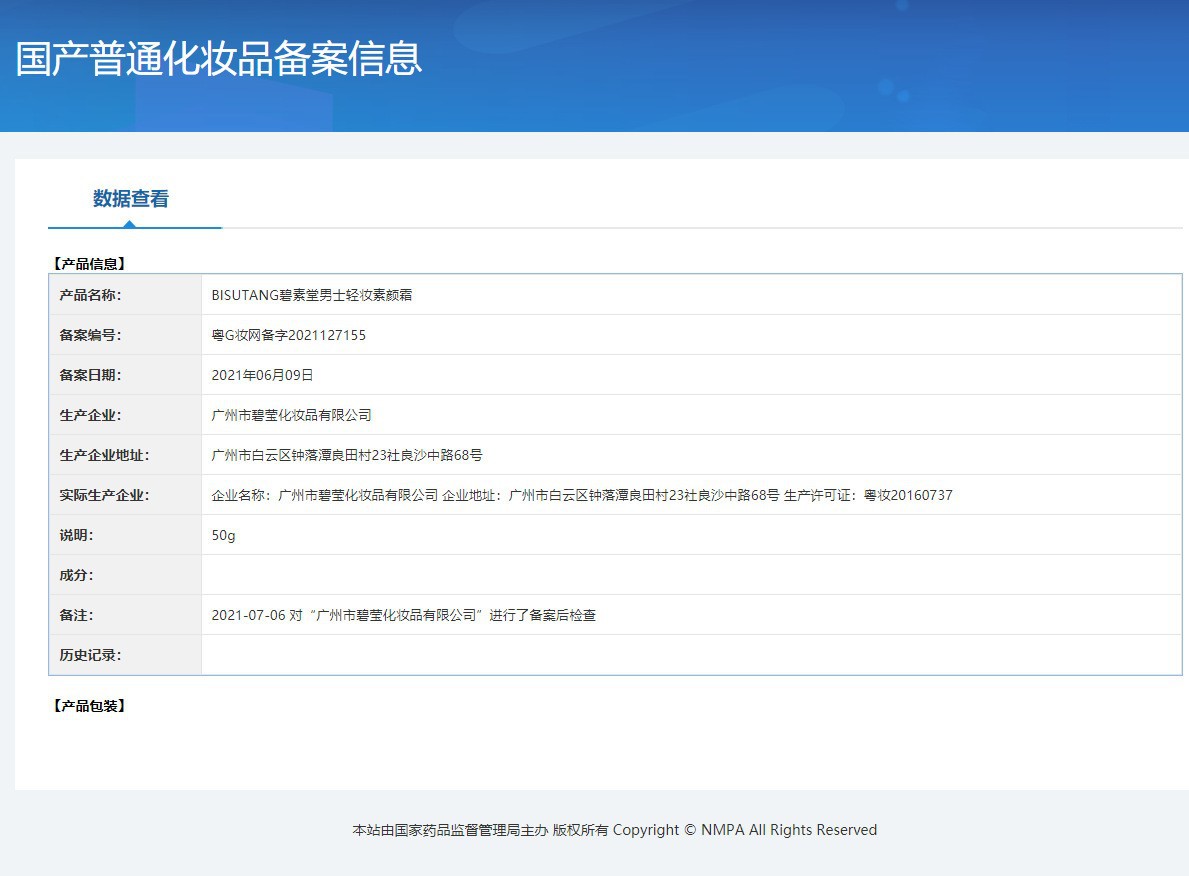The width and height of the screenshot is (1189, 876).
Task: Select the 【产品信息】 section heading
Action: [x=88, y=264]
